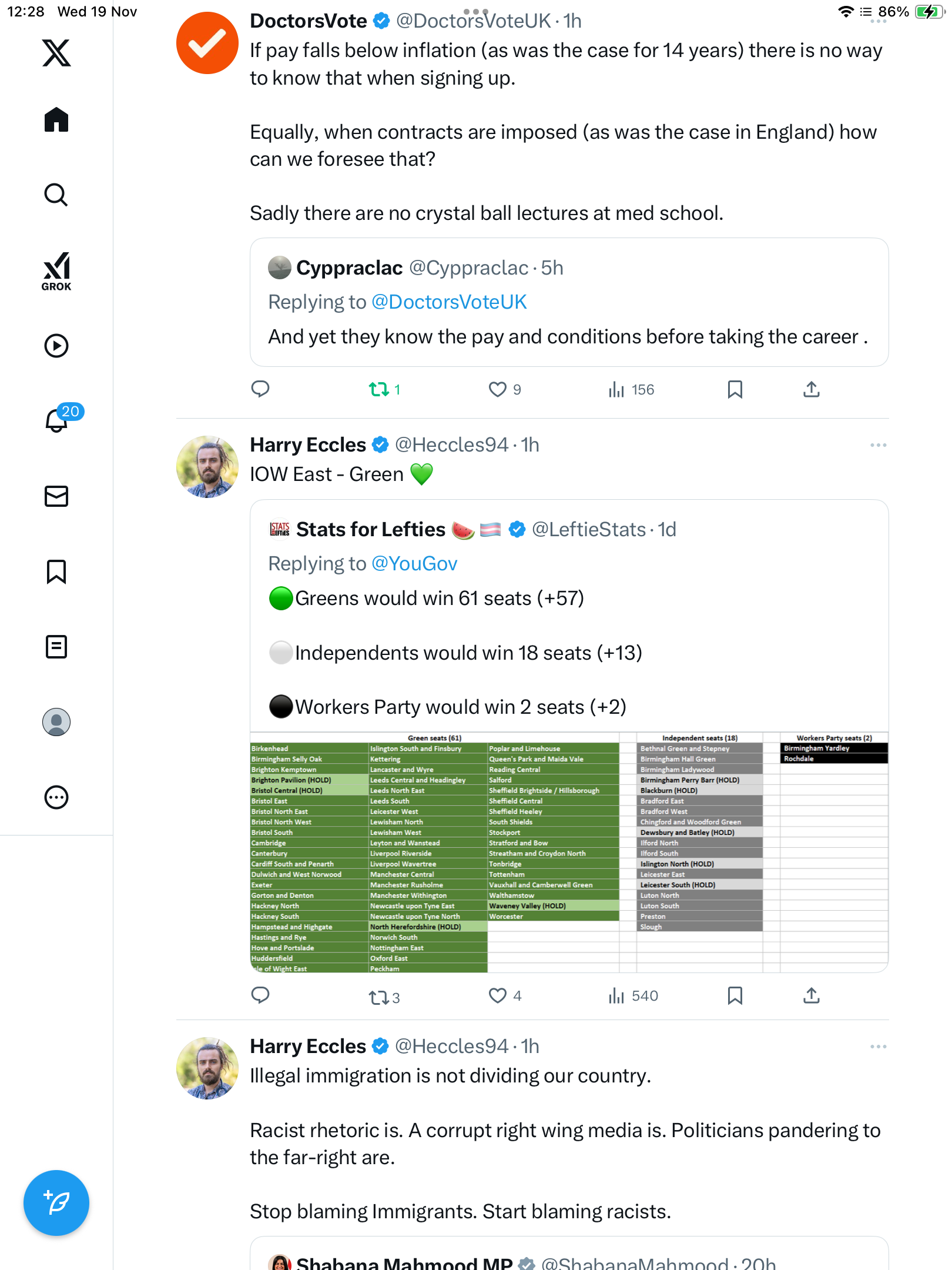Open Notifications showing 20 unread
Image resolution: width=952 pixels, height=1270 pixels.
(x=58, y=420)
